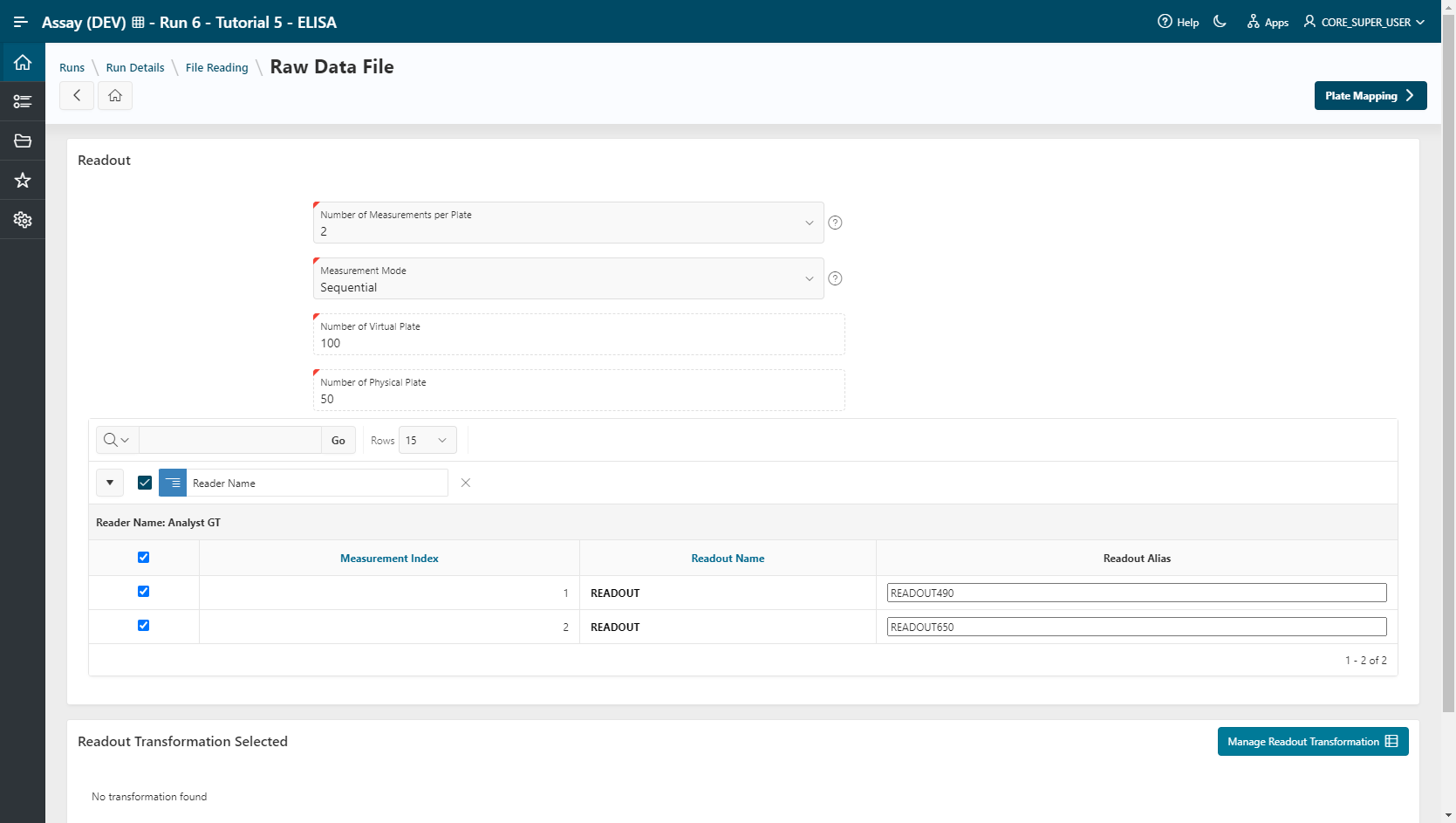The image size is (1456, 823).
Task: Go to Run Details breadcrumb
Action: pyautogui.click(x=135, y=67)
